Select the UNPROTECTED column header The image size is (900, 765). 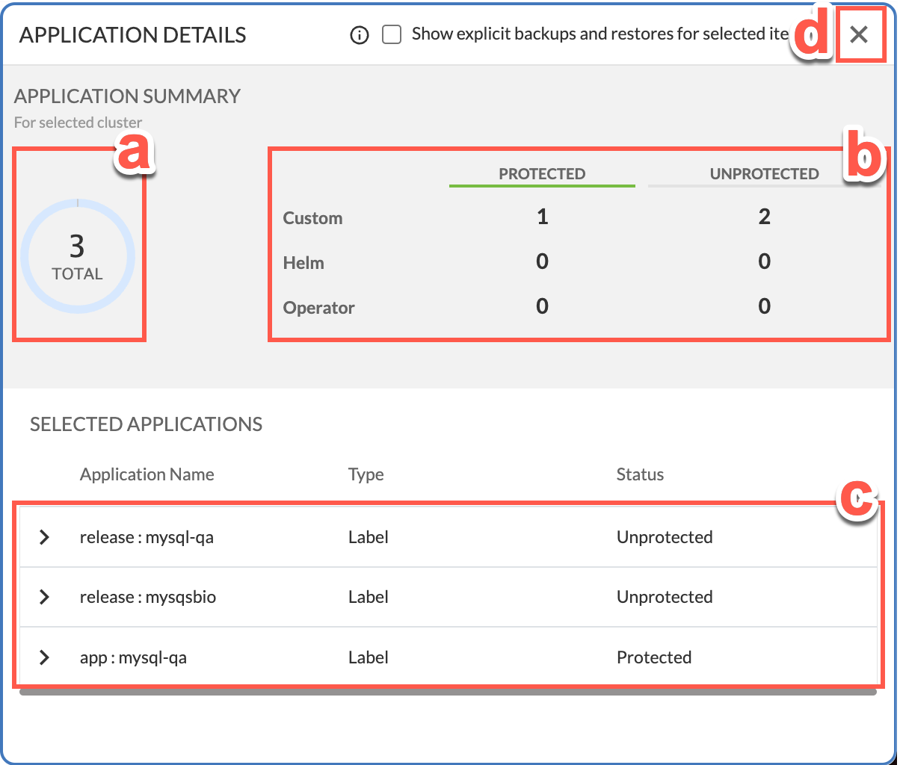coord(764,173)
